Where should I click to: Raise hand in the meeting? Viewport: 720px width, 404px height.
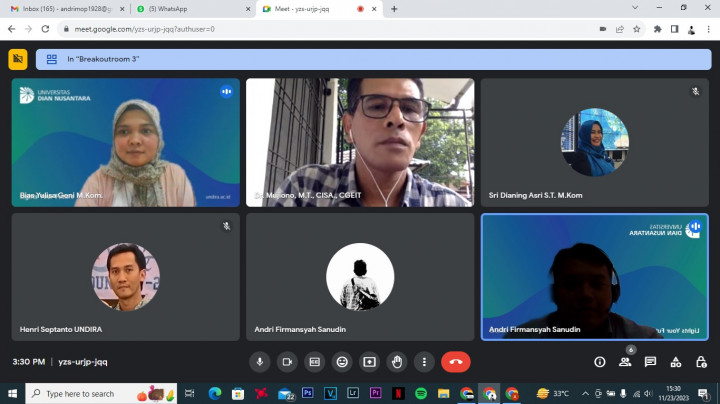coord(397,361)
